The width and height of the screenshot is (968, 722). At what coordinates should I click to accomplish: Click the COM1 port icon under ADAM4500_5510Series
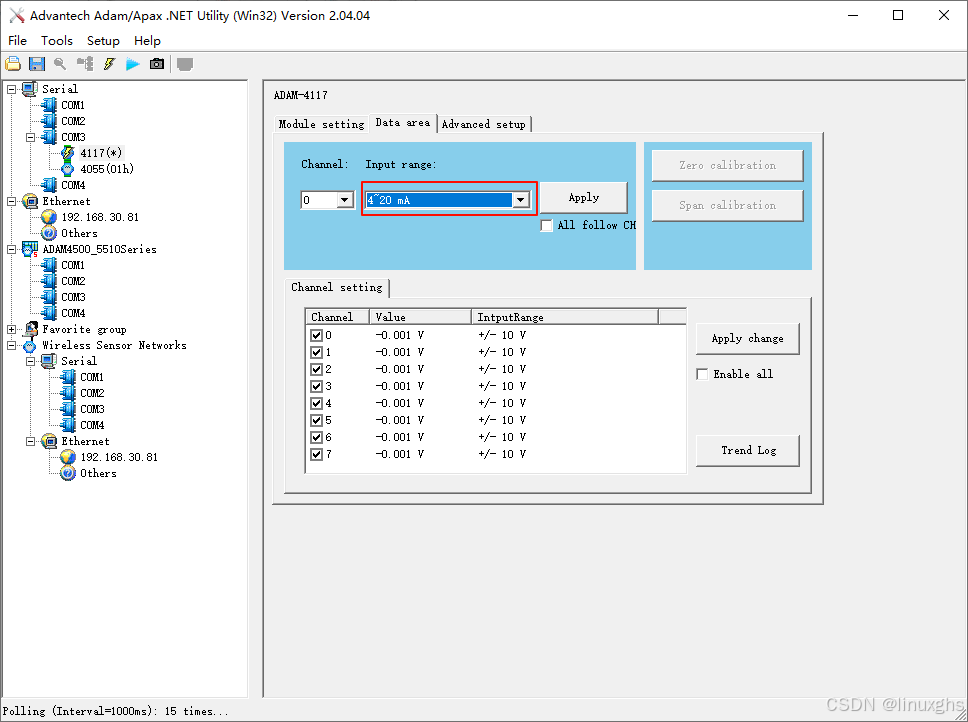coord(49,265)
